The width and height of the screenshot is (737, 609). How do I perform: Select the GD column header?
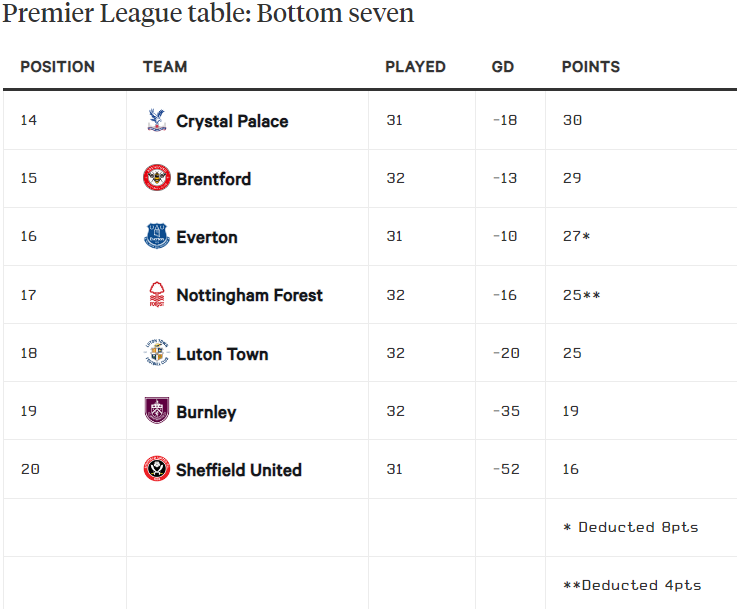click(502, 67)
